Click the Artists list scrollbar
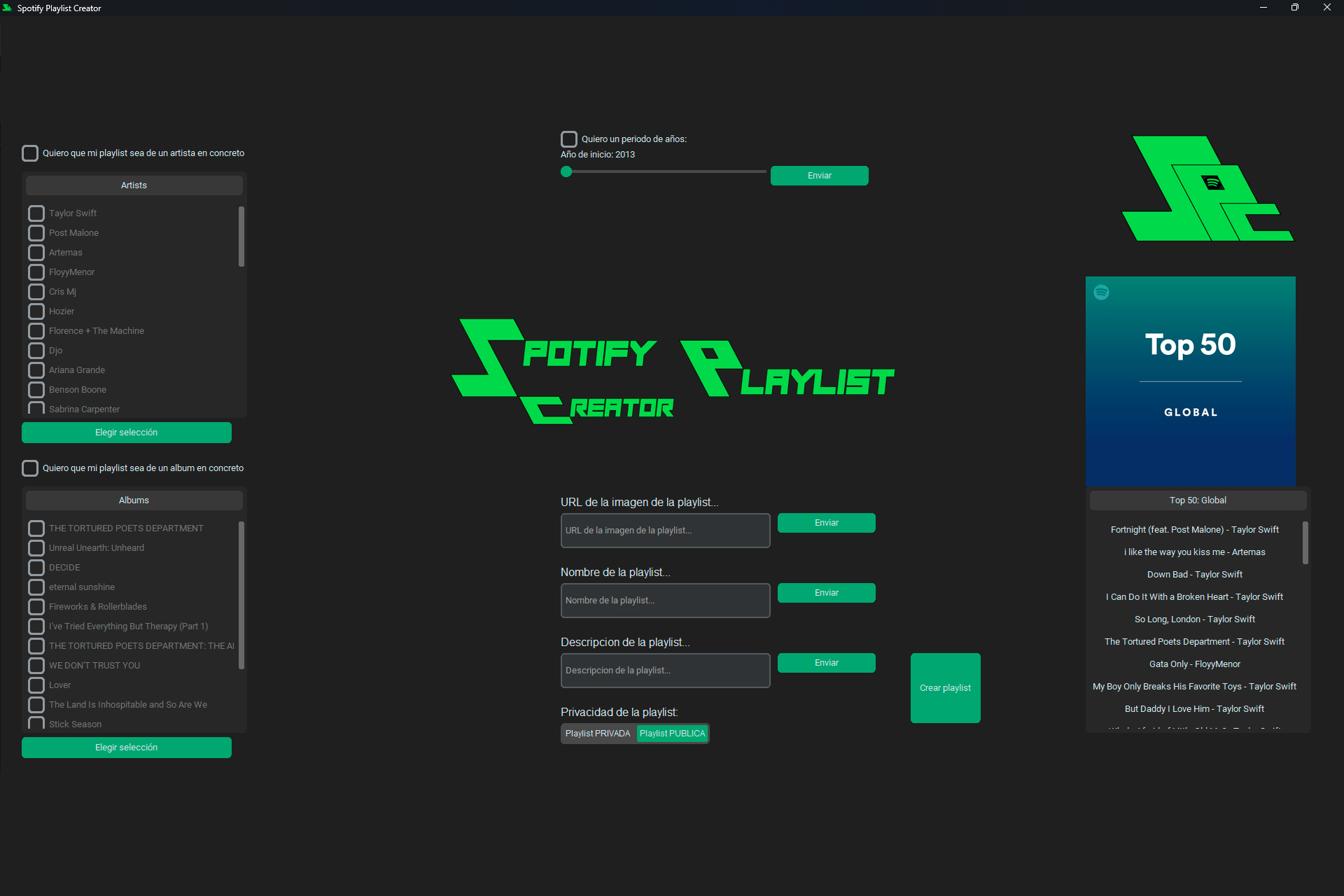 pyautogui.click(x=241, y=237)
